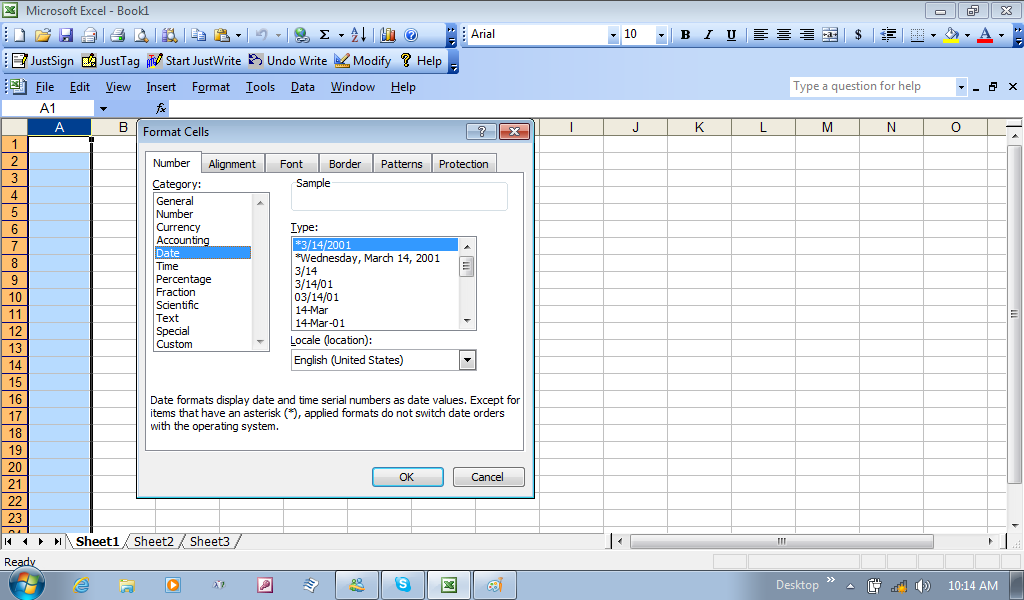Switch to the Alignment tab
Viewport: 1024px width, 600px height.
click(232, 164)
